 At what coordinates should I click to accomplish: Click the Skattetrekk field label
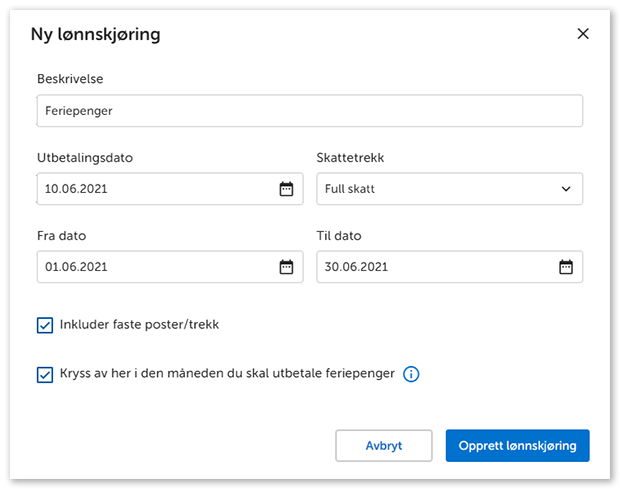pyautogui.click(x=350, y=158)
